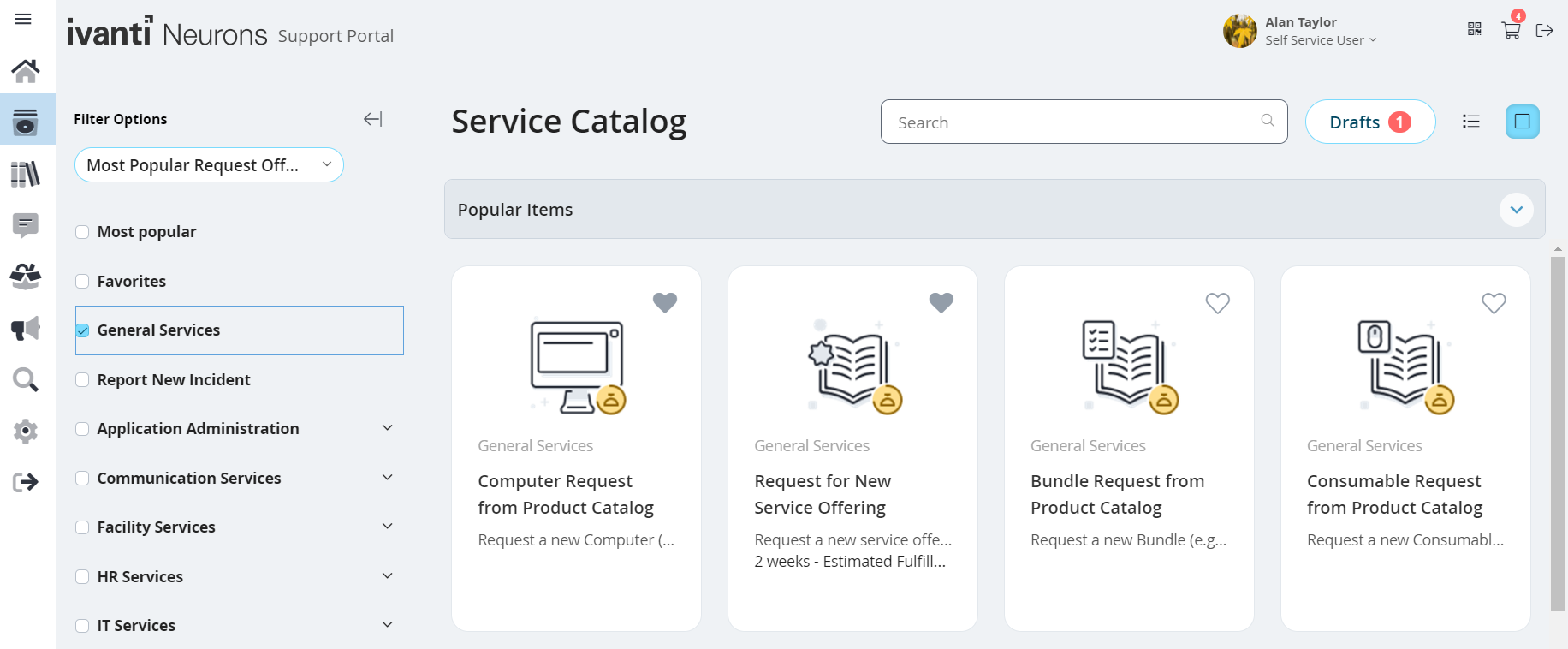The width and height of the screenshot is (1568, 649).
Task: Click the announcements megaphone icon
Action: coord(26,329)
